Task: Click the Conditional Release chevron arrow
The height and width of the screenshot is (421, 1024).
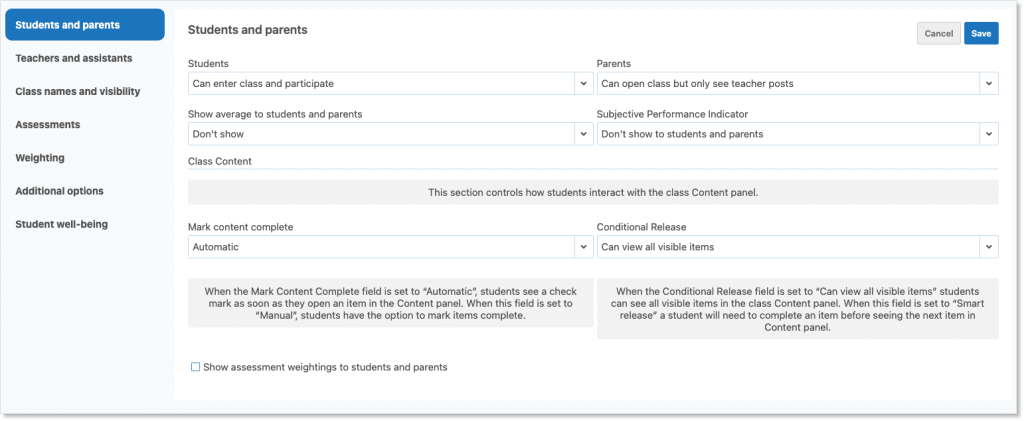Action: [987, 246]
